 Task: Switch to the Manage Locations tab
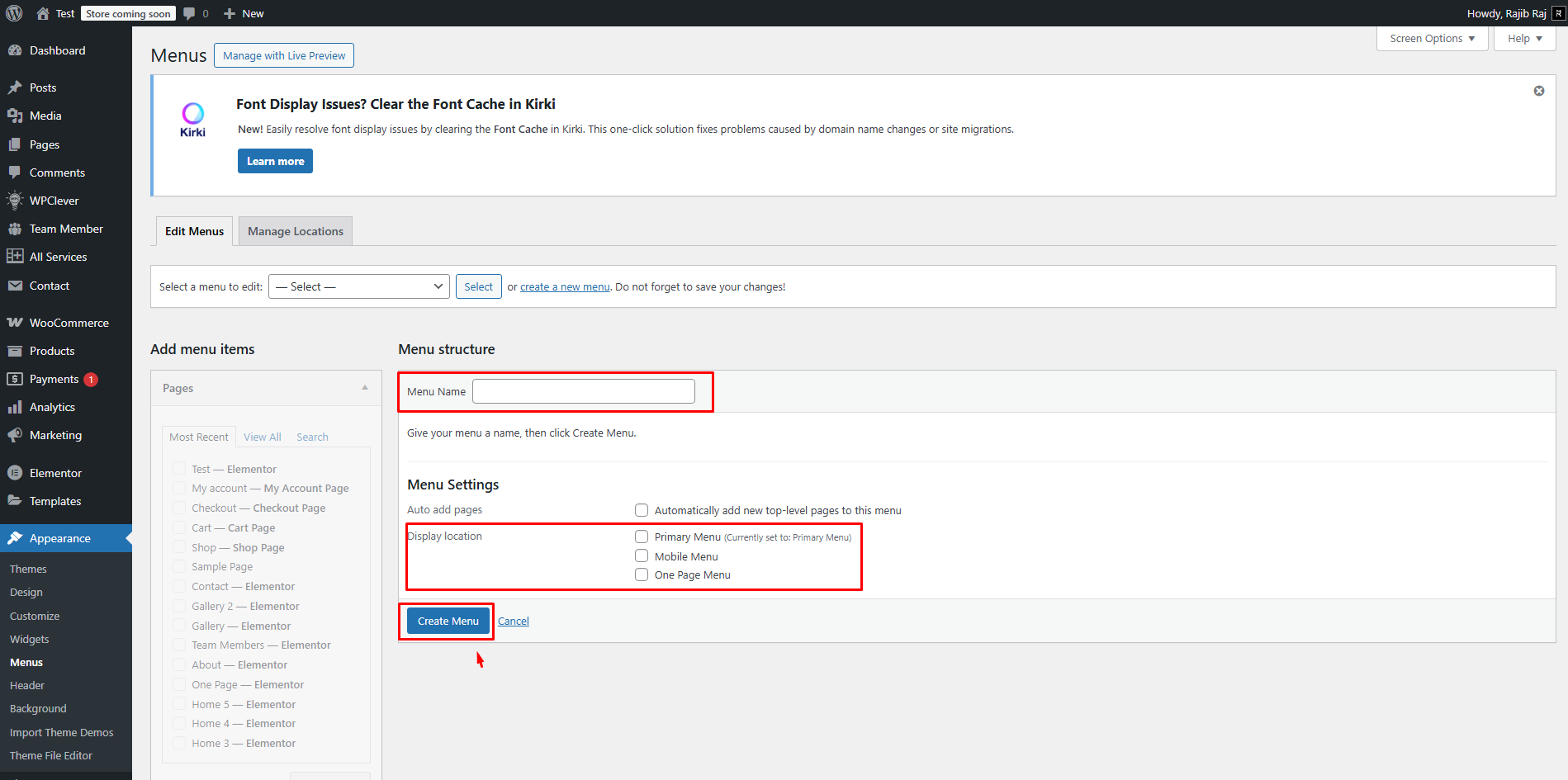click(x=296, y=231)
